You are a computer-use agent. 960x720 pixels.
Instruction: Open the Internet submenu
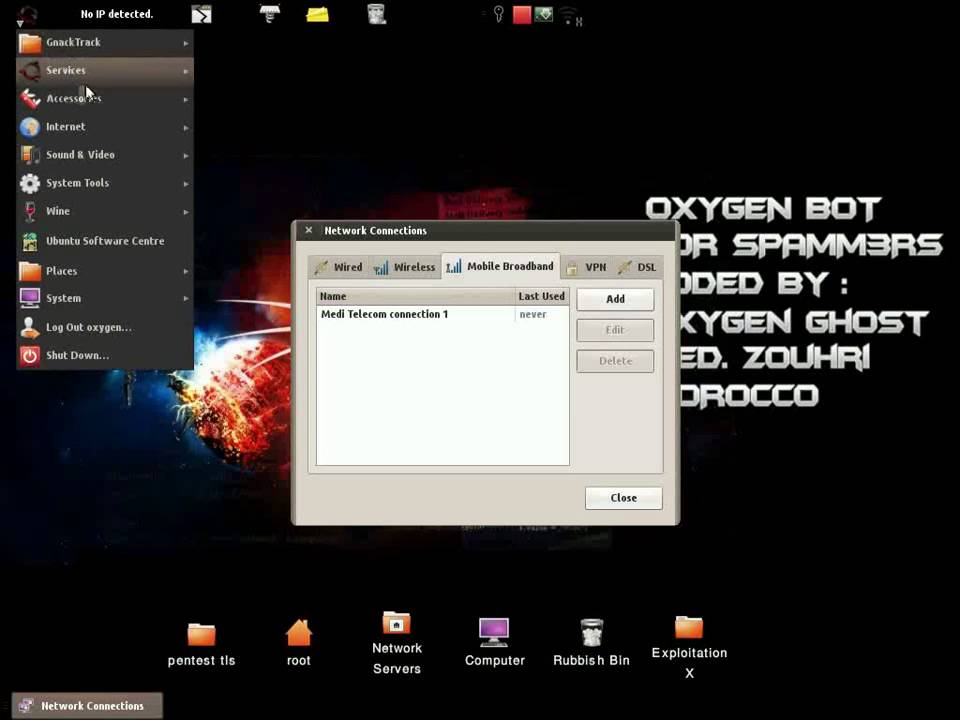(105, 127)
